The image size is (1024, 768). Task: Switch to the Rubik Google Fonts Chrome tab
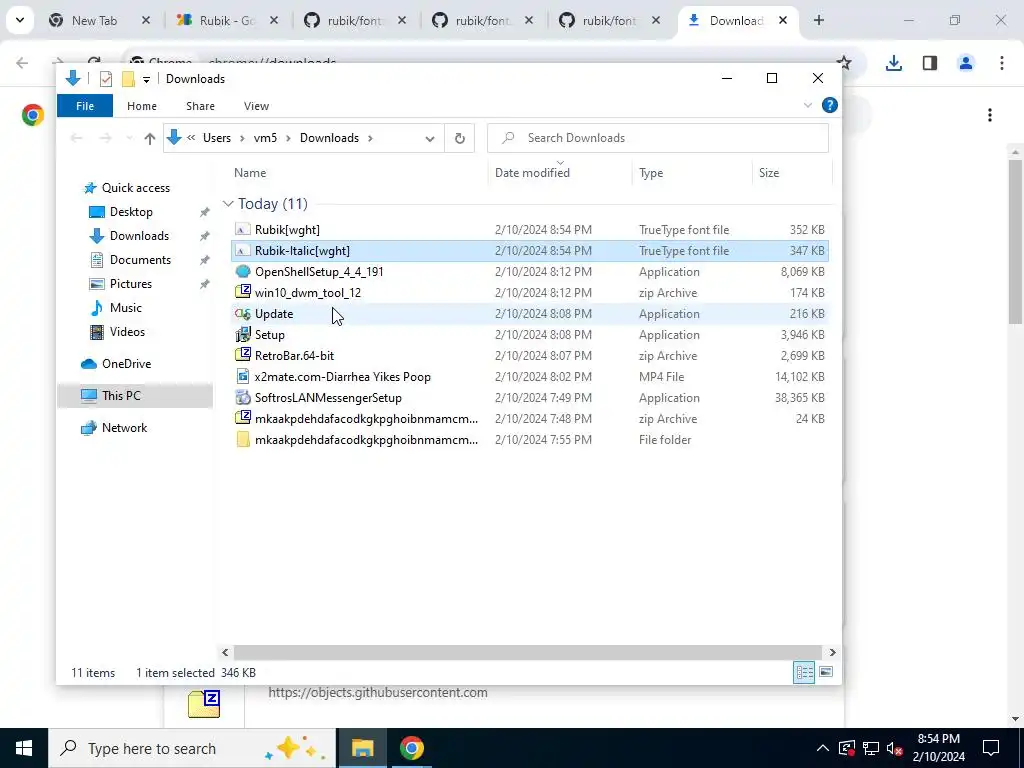pos(228,21)
